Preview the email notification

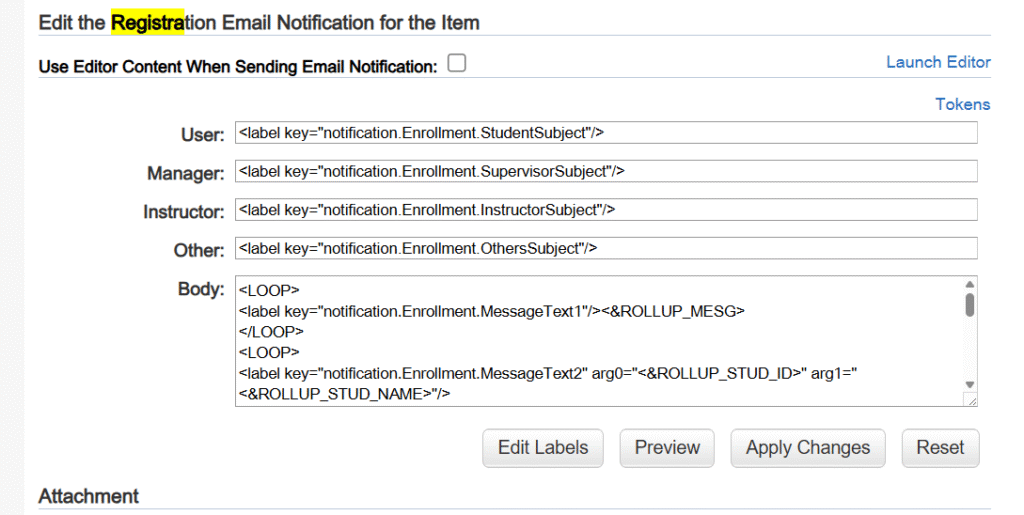click(x=667, y=448)
